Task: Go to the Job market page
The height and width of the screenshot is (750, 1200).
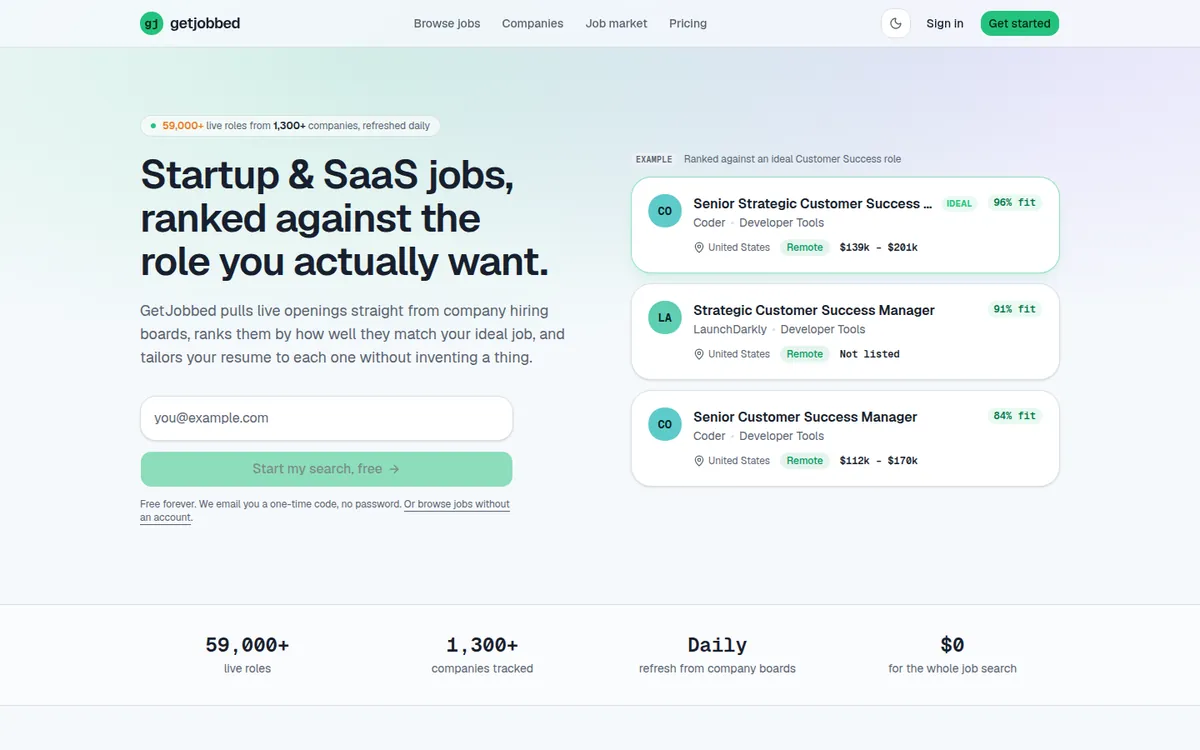Action: click(x=616, y=23)
